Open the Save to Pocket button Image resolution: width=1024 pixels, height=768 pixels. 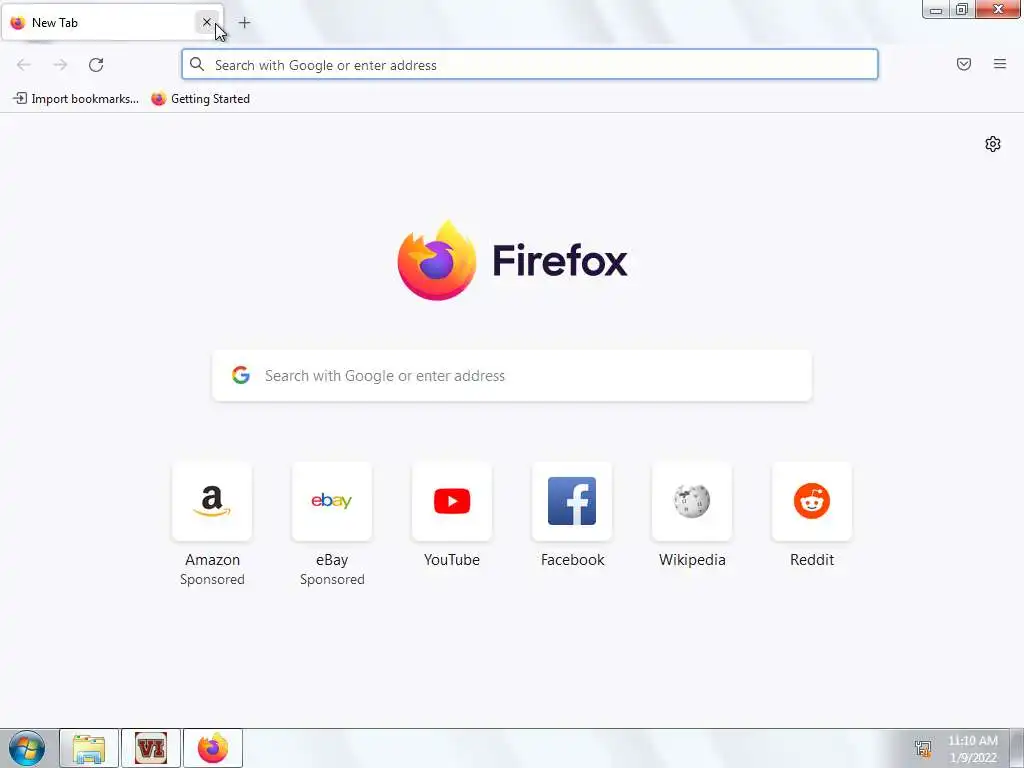[x=964, y=64]
